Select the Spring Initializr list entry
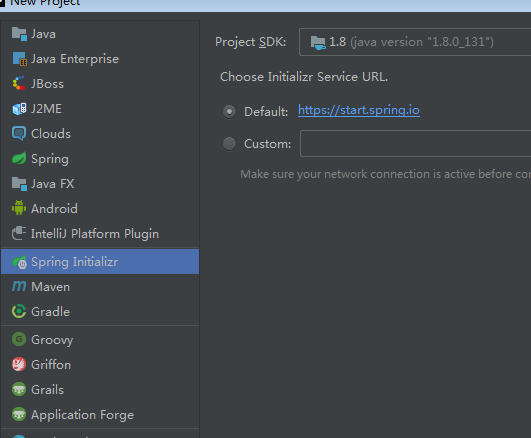 point(100,262)
